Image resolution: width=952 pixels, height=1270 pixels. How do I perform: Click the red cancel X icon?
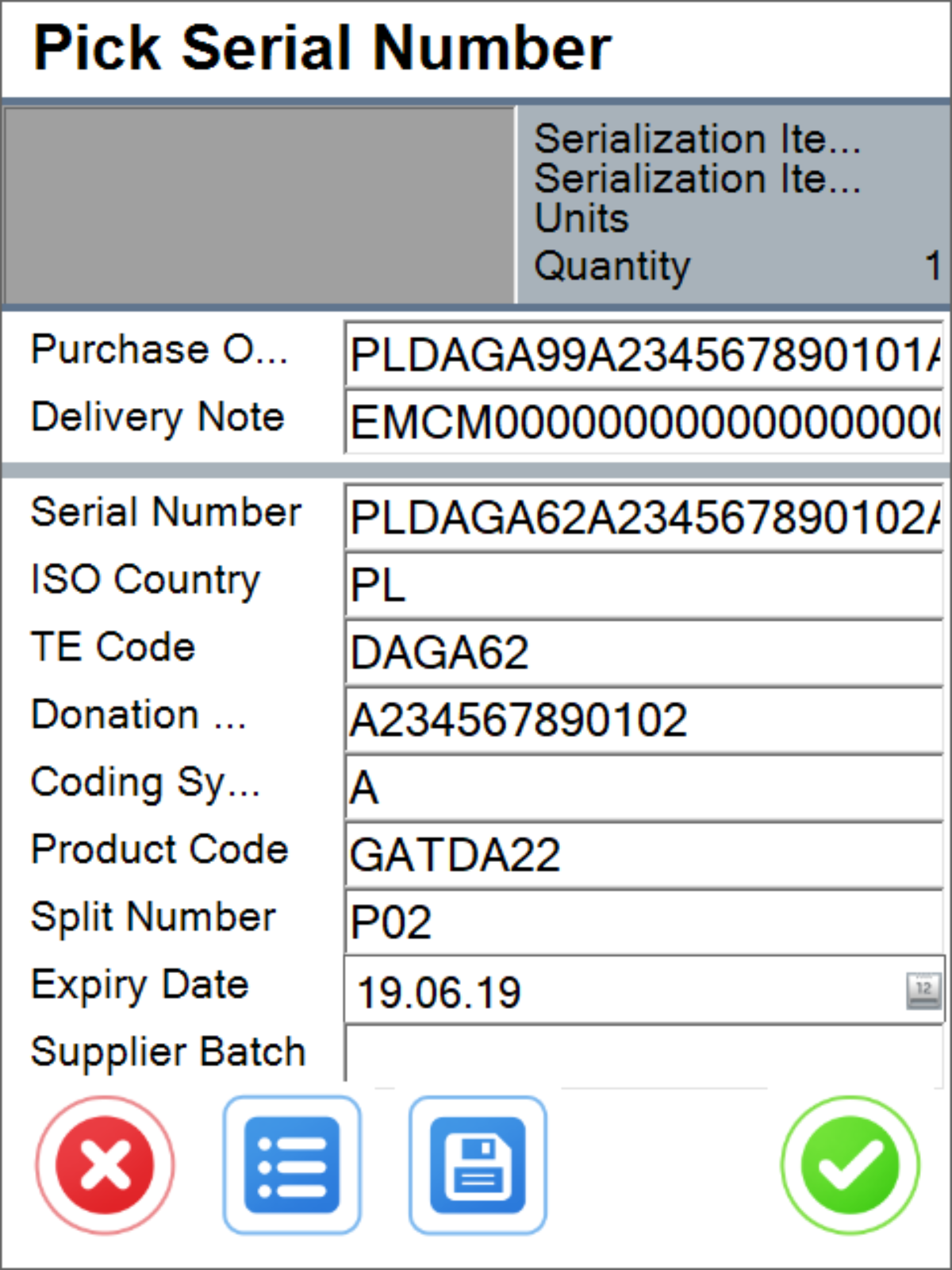(105, 1165)
